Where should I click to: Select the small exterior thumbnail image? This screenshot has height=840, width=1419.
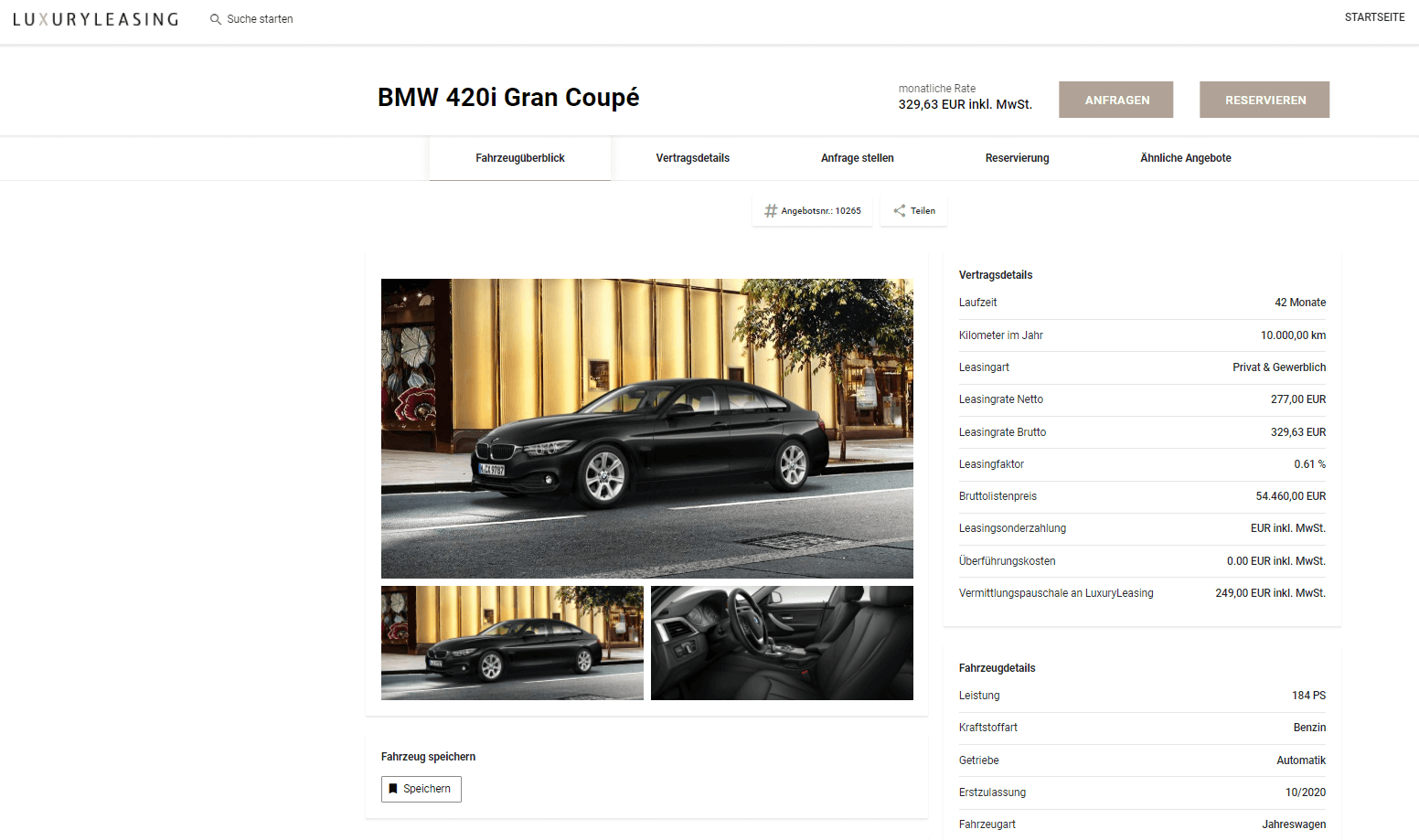512,643
